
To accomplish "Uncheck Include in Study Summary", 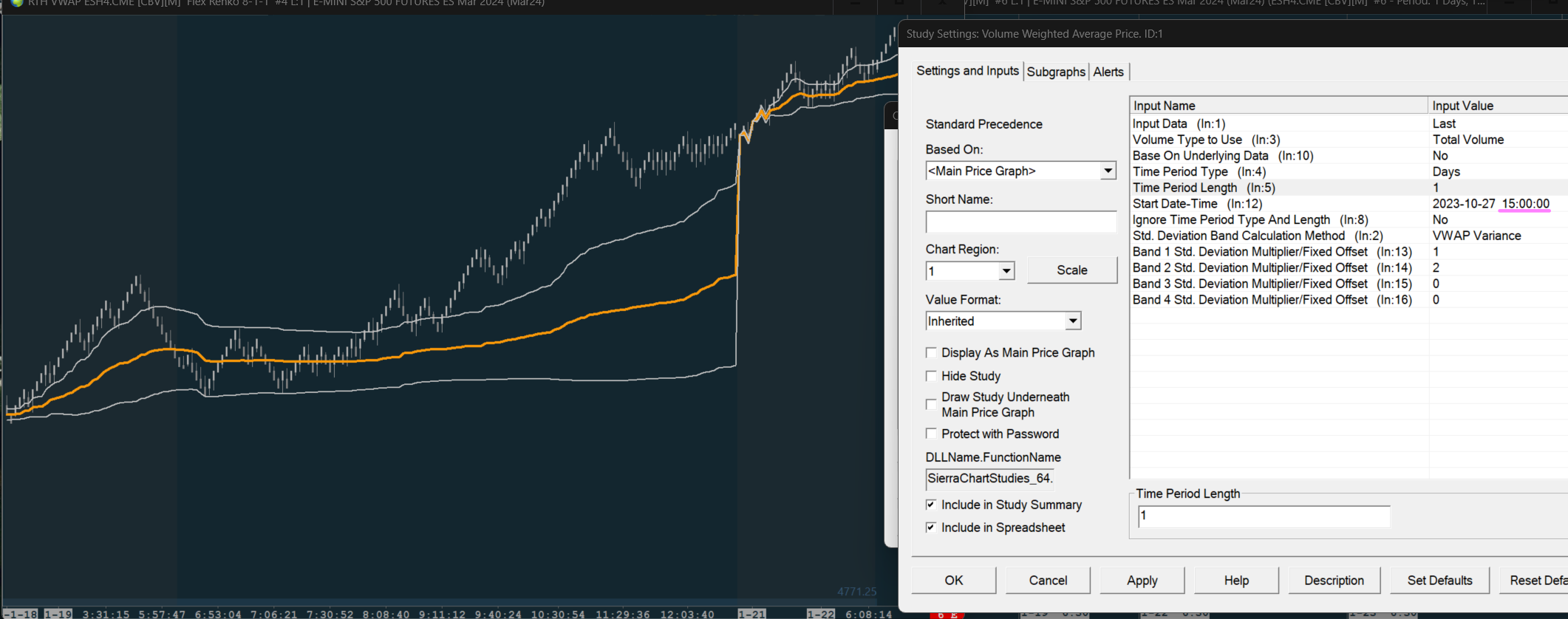I will [931, 505].
